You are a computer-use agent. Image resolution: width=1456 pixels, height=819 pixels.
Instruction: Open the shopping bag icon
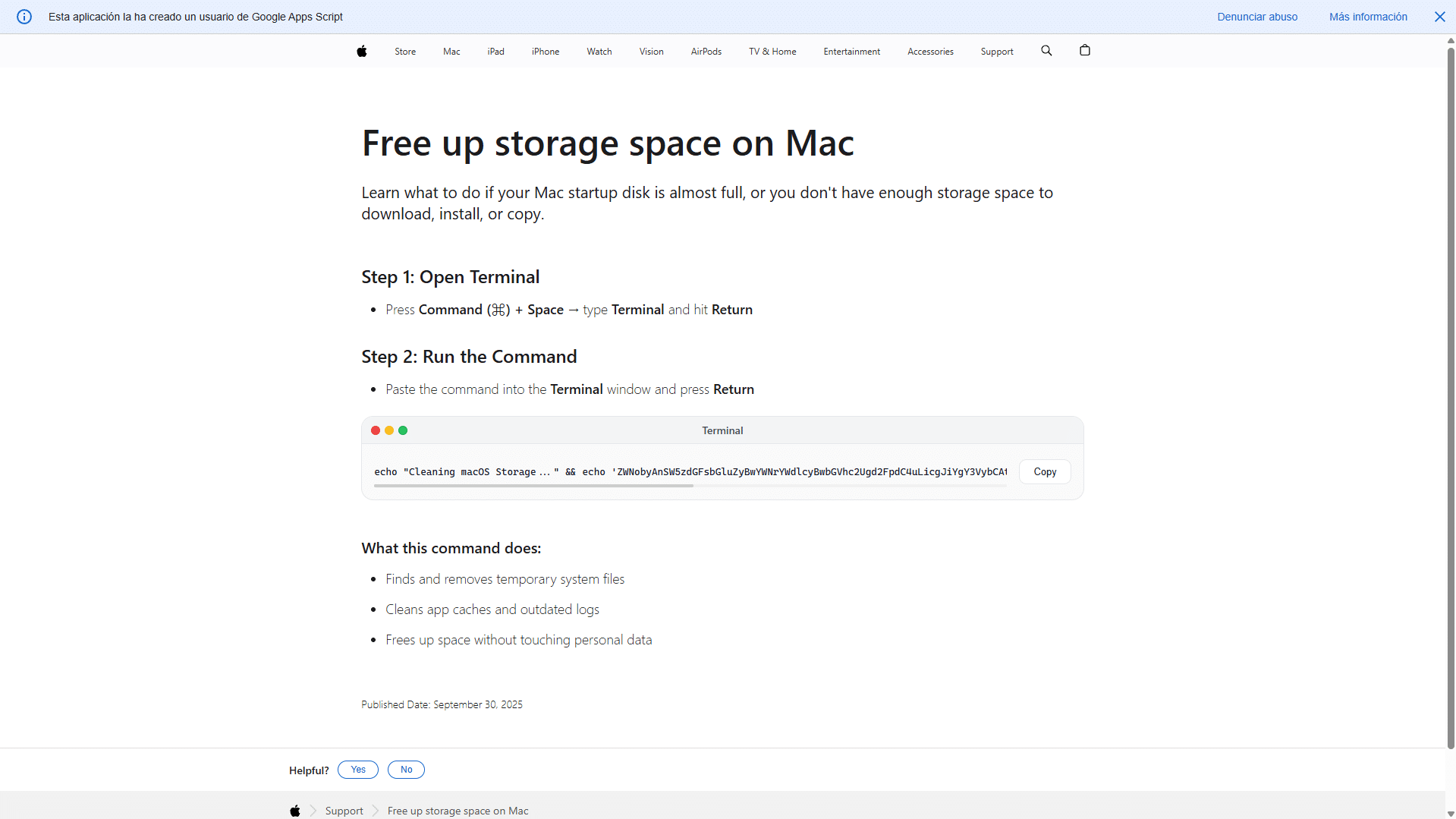coord(1084,50)
